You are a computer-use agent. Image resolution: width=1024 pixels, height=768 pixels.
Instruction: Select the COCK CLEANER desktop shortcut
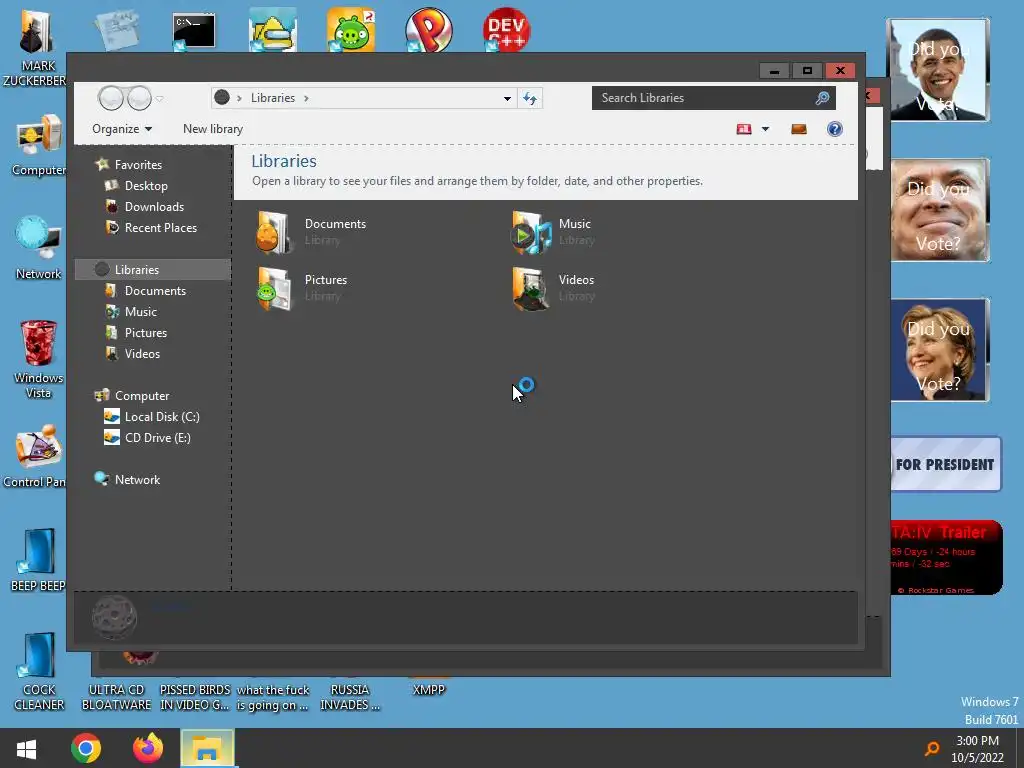coord(39,671)
